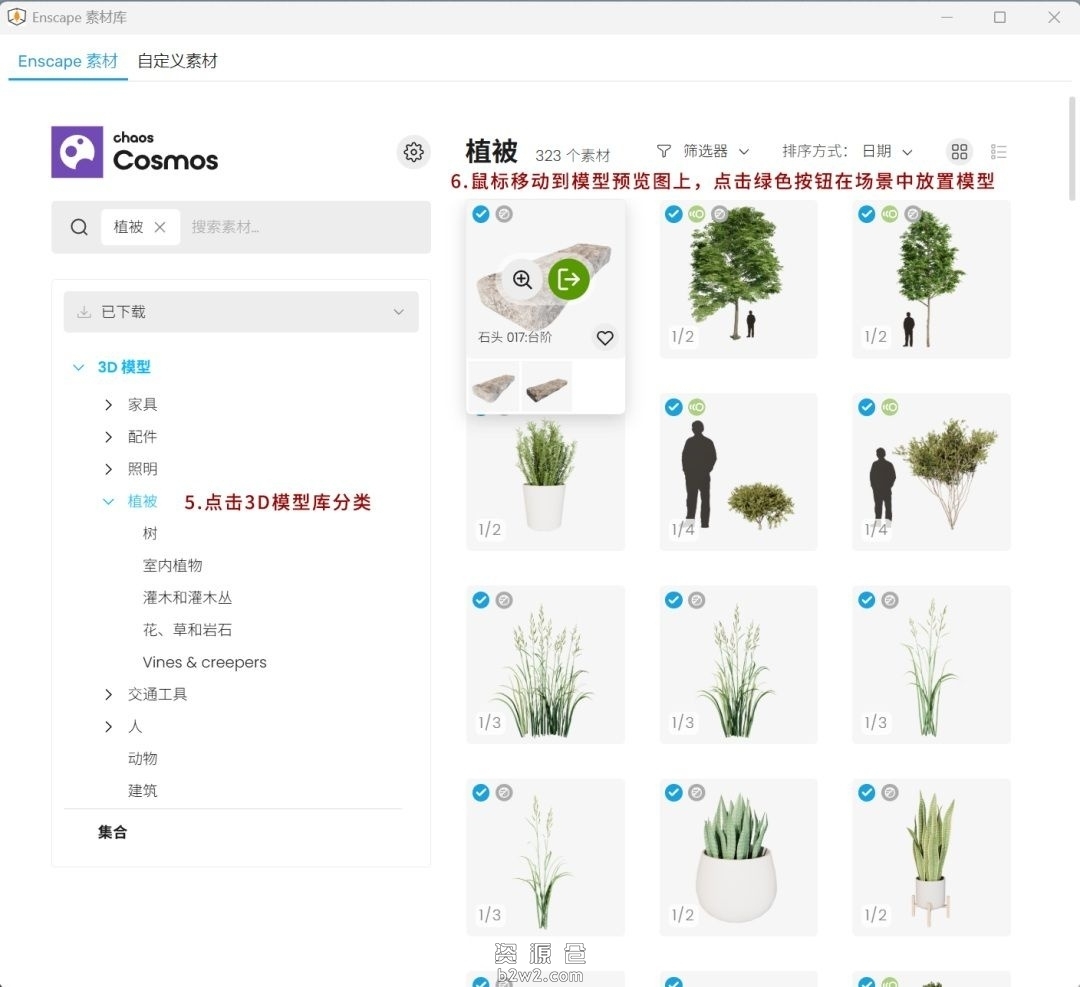Click the magnifier to preview 石头 017
Viewport: 1080px width, 987px height.
click(x=521, y=280)
